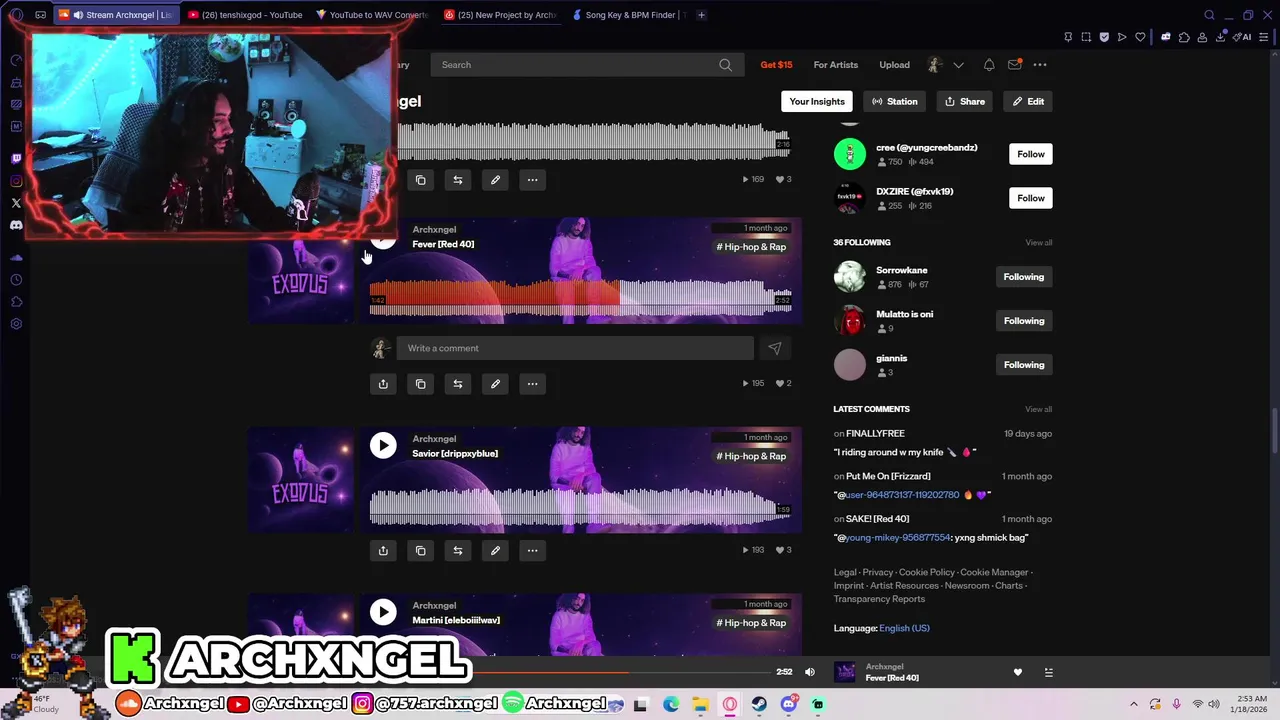Image resolution: width=1280 pixels, height=720 pixels.
Task: Toggle the microphone icon in the system tray
Action: pyautogui.click(x=1176, y=704)
